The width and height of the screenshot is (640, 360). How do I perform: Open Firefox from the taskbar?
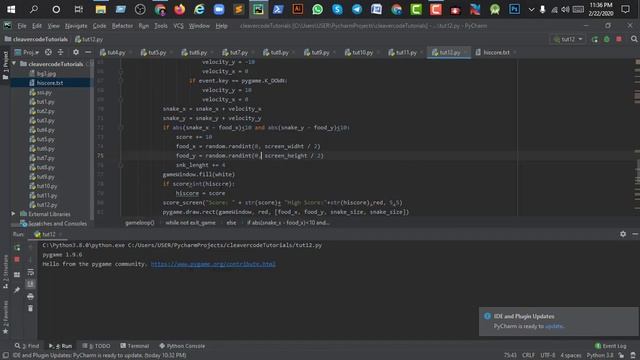(180, 9)
